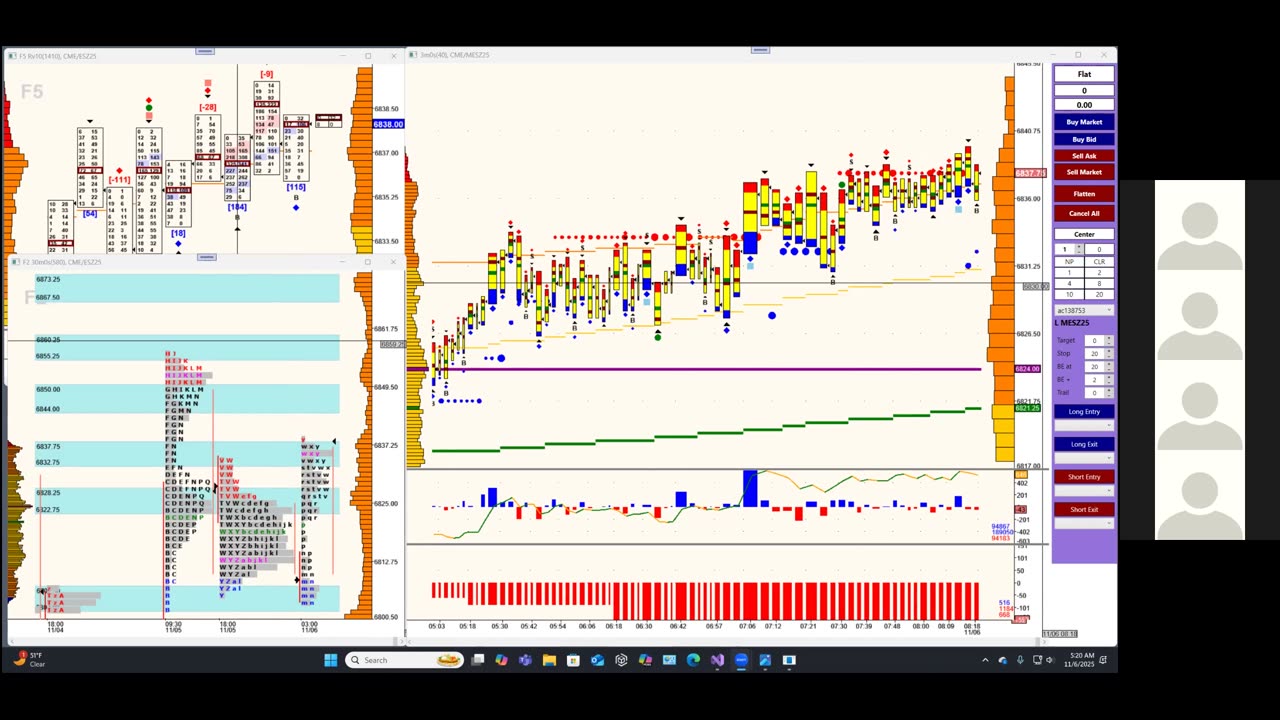The height and width of the screenshot is (720, 1280).
Task: Click the Sell Market button
Action: 1084,172
